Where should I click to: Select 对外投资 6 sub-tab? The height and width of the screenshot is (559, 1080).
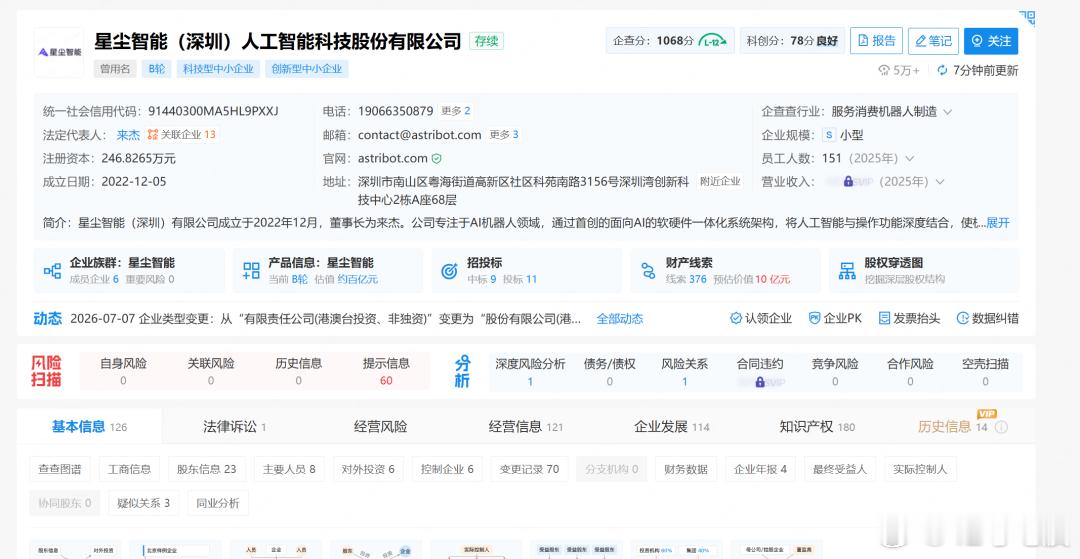click(368, 469)
